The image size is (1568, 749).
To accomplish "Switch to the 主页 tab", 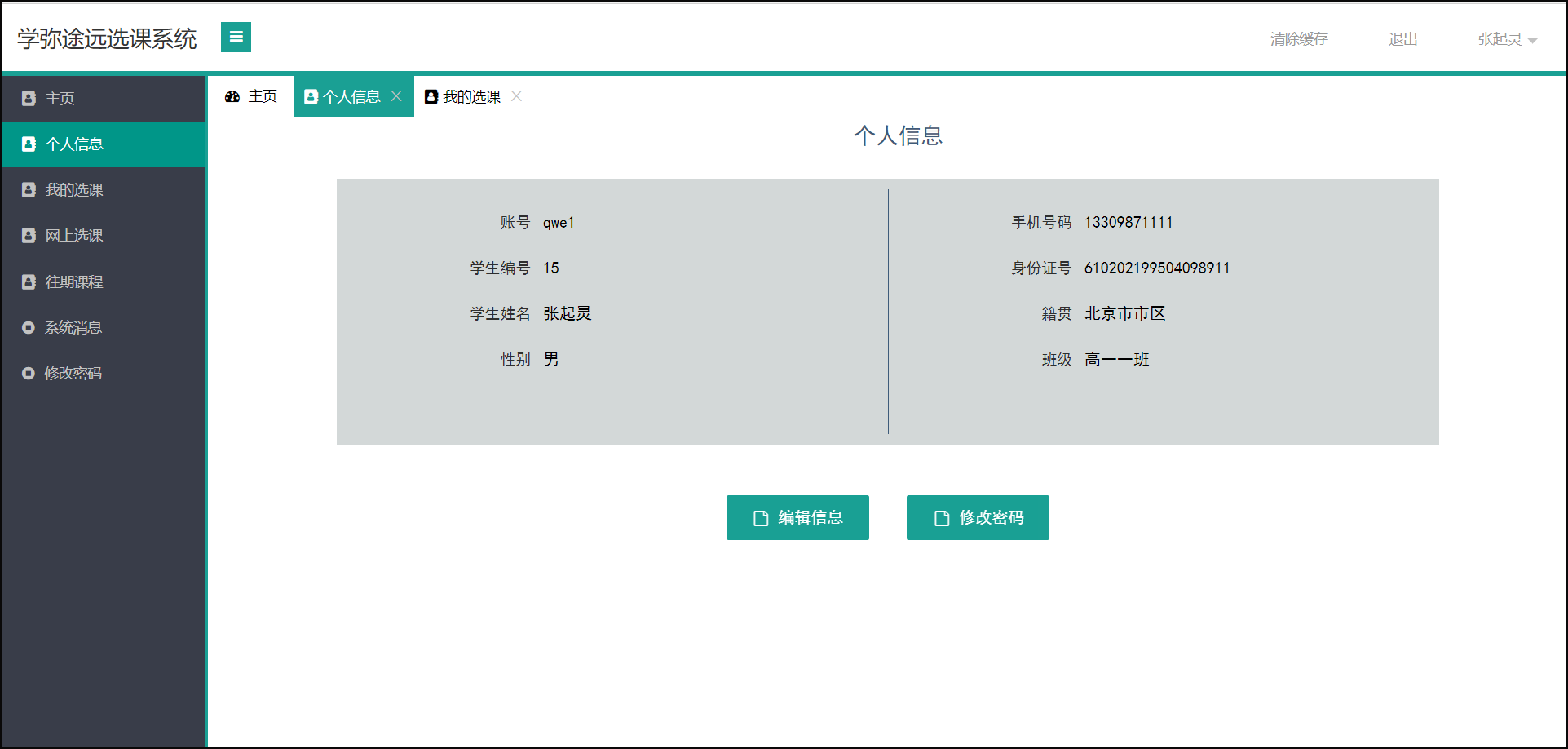I will 261,95.
